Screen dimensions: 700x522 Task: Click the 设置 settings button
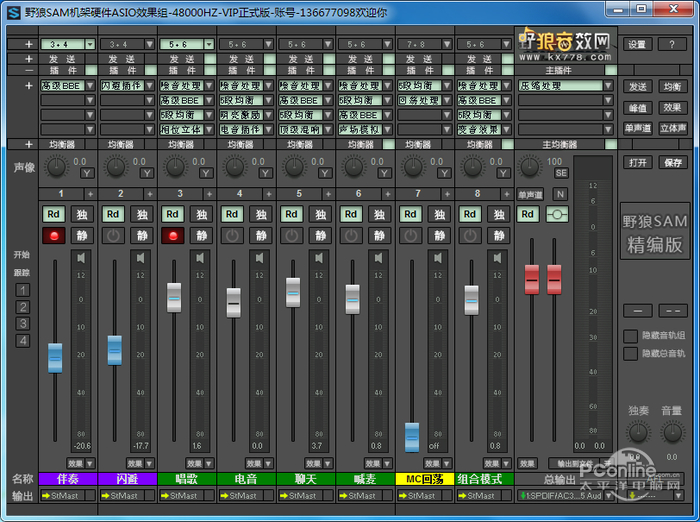tap(637, 44)
